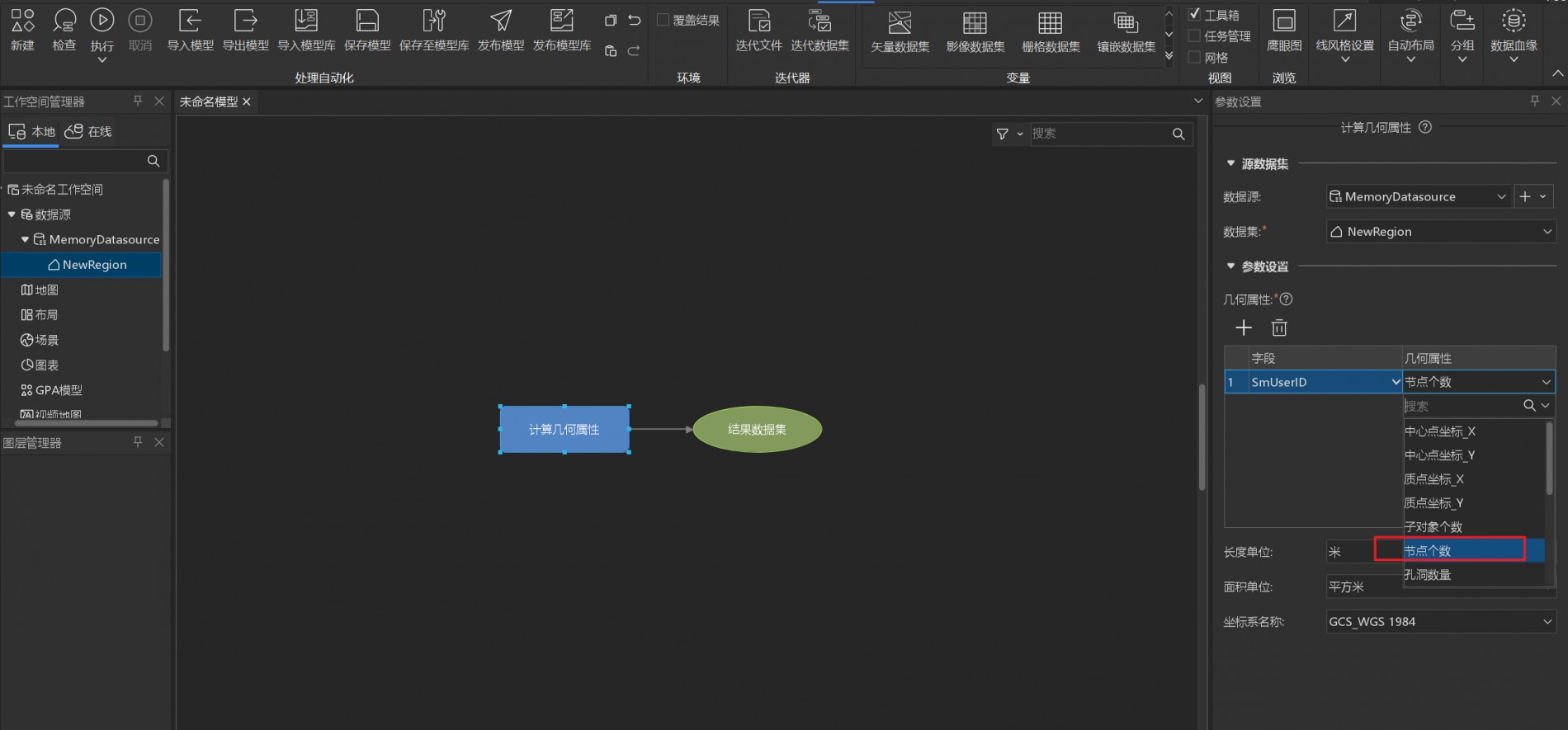Click the 地图 tree item
This screenshot has width=1568, height=730.
[x=40, y=290]
